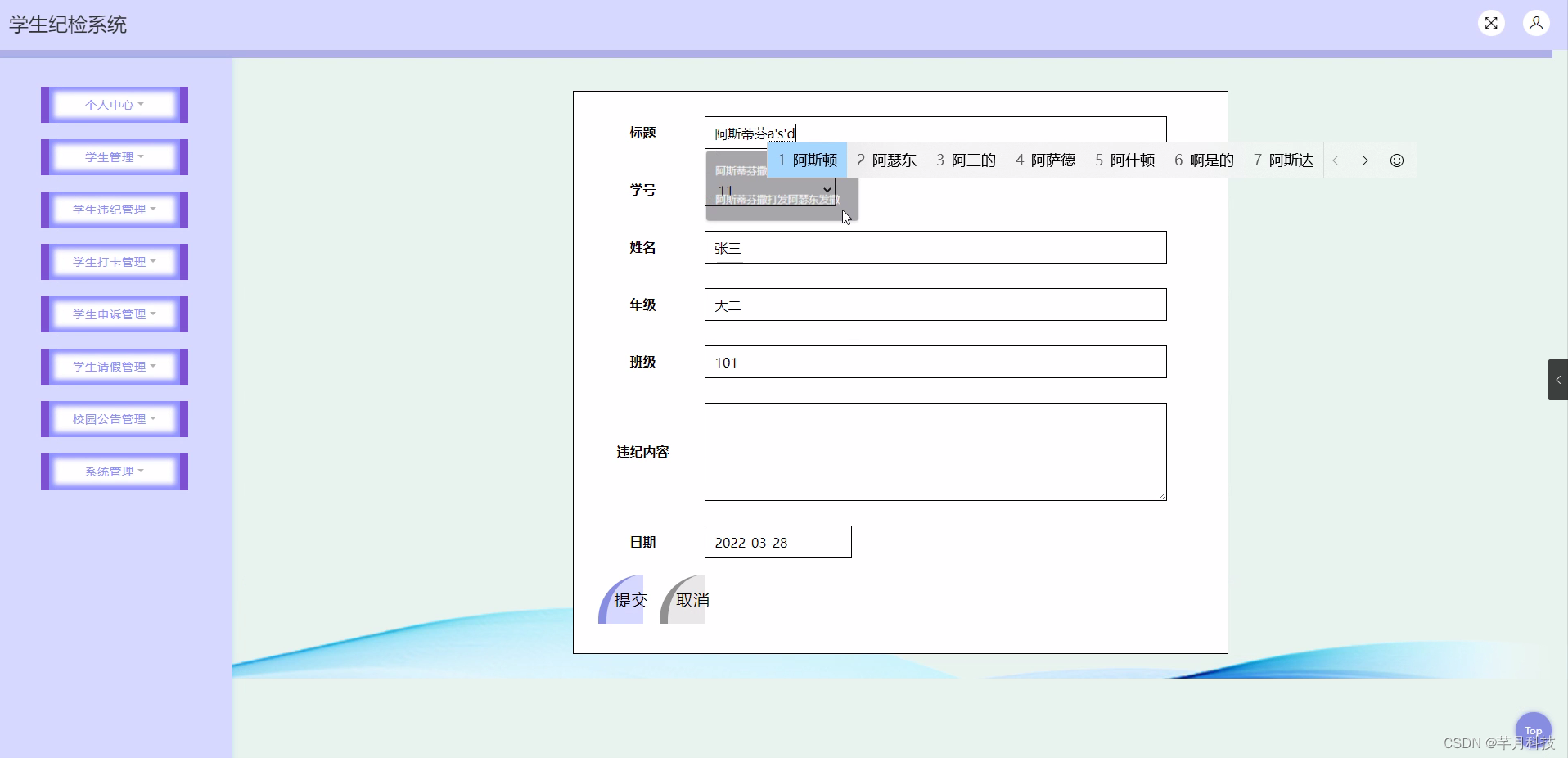Click the exit fullscreen X icon

click(1492, 23)
